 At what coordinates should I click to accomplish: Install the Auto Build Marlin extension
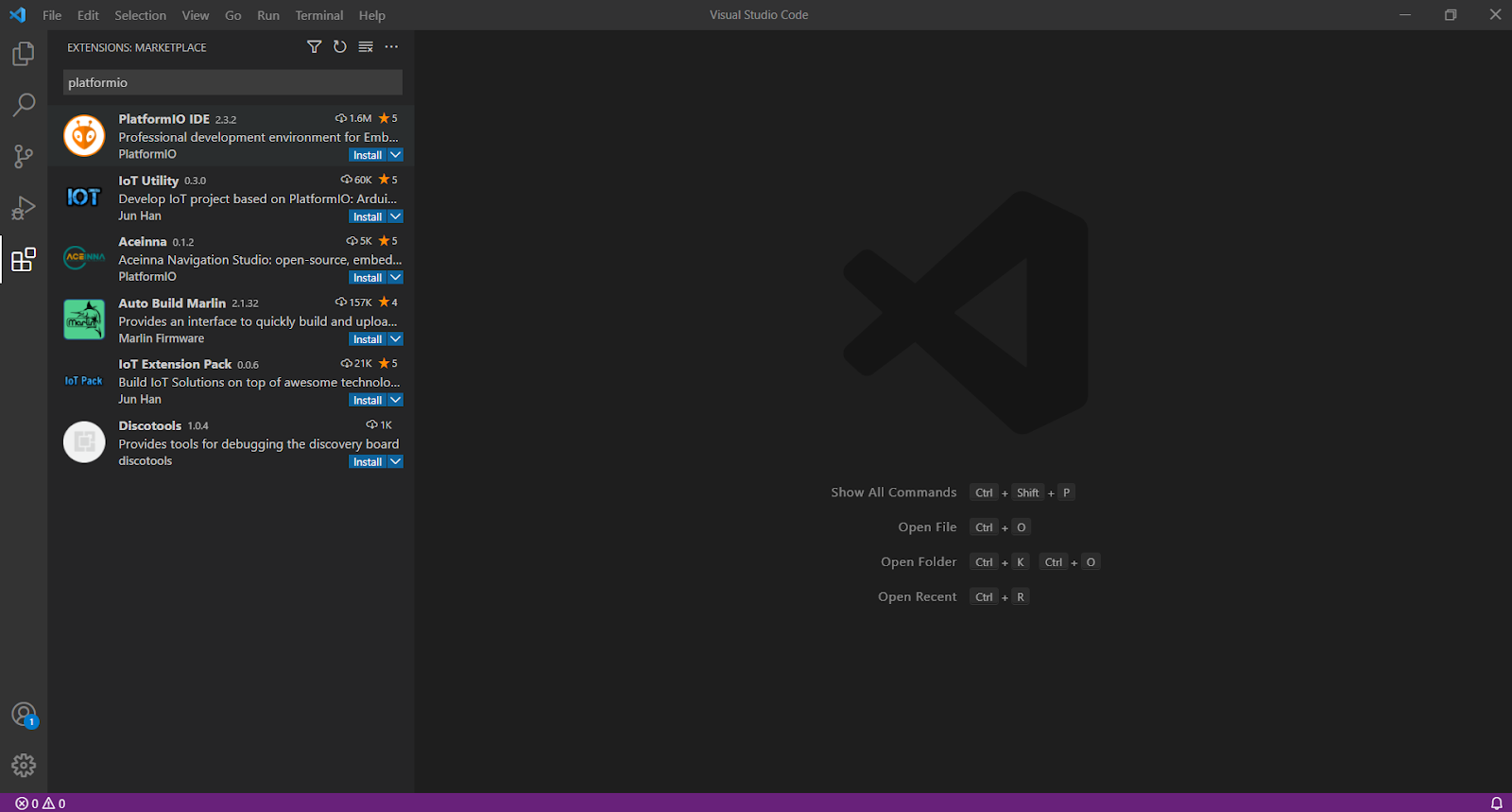tap(368, 339)
